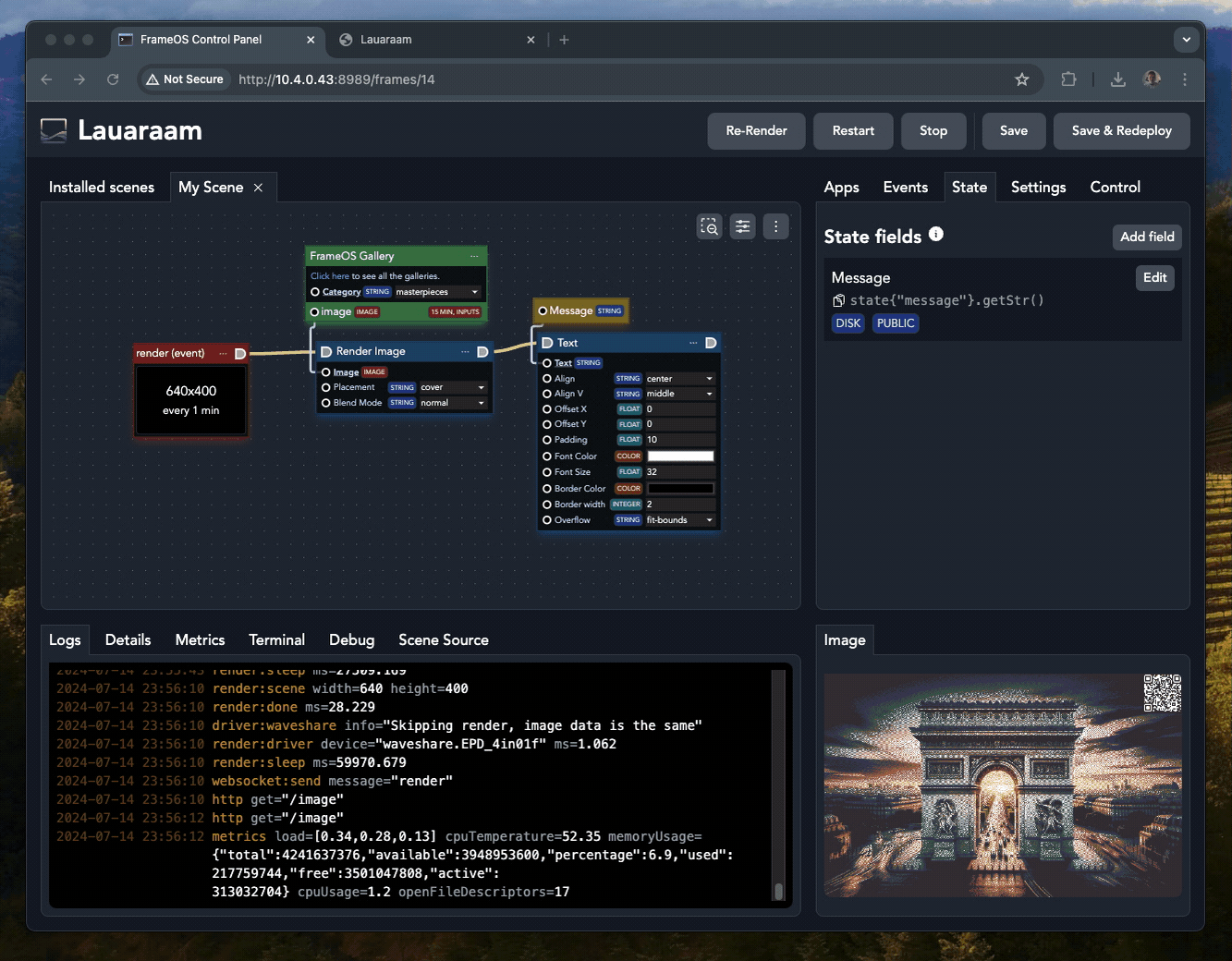Switch to the Metrics tab
The image size is (1232, 961).
200,639
